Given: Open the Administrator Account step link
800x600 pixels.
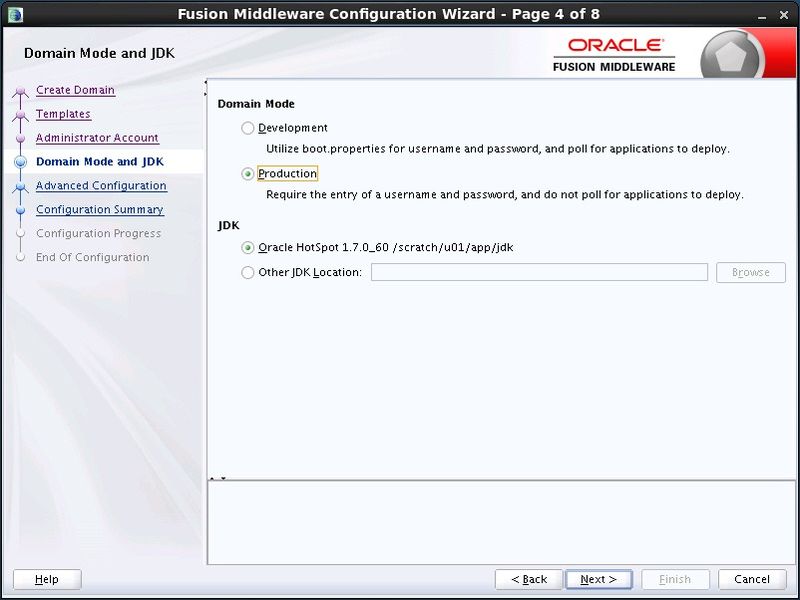Looking at the screenshot, I should 97,138.
